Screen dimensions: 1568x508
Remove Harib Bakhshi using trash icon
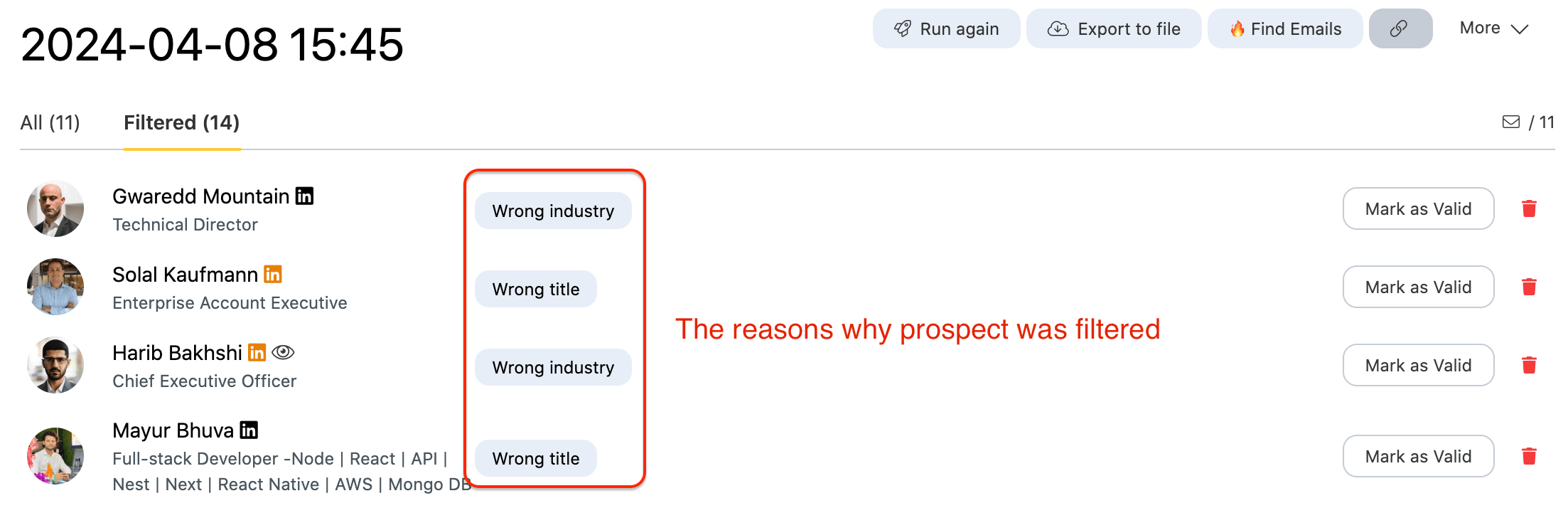coord(1529,365)
